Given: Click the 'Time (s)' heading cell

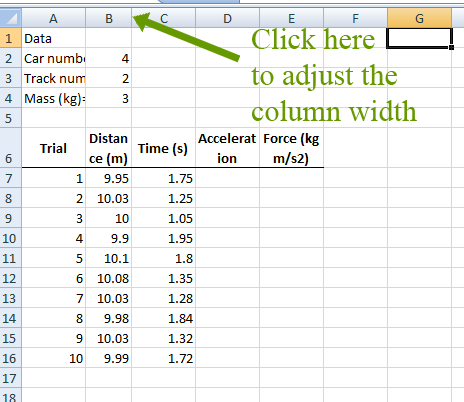Looking at the screenshot, I should click(164, 148).
